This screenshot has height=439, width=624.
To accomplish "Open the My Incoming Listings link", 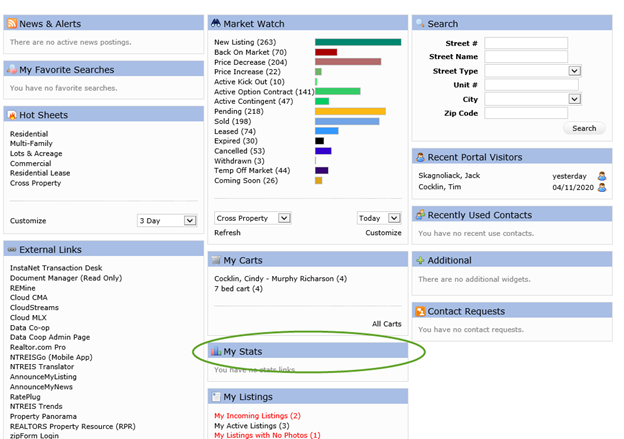I will [x=257, y=415].
